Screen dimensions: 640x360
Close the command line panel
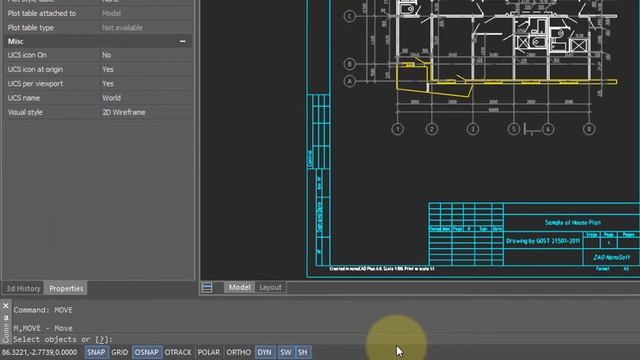click(x=6, y=306)
